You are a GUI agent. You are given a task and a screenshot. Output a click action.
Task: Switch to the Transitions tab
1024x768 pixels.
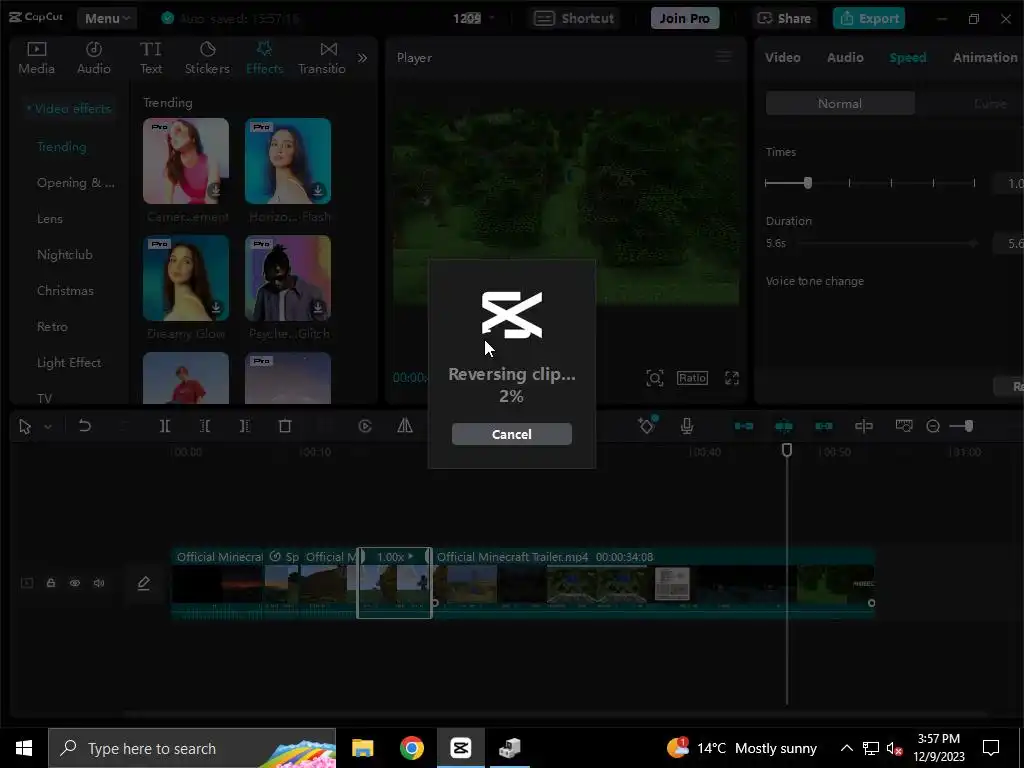(x=322, y=57)
